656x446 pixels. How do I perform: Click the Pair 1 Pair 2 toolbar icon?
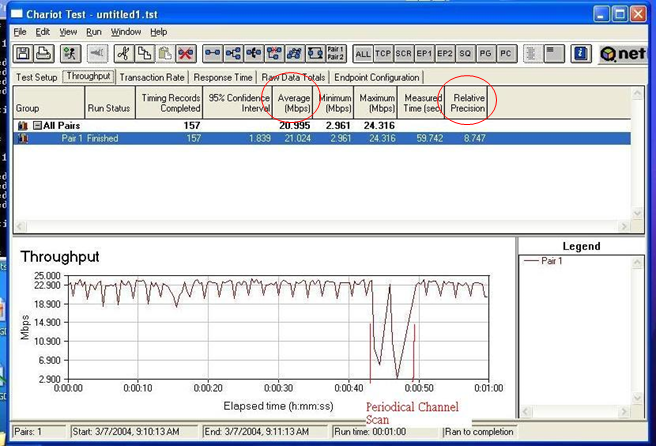(336, 54)
